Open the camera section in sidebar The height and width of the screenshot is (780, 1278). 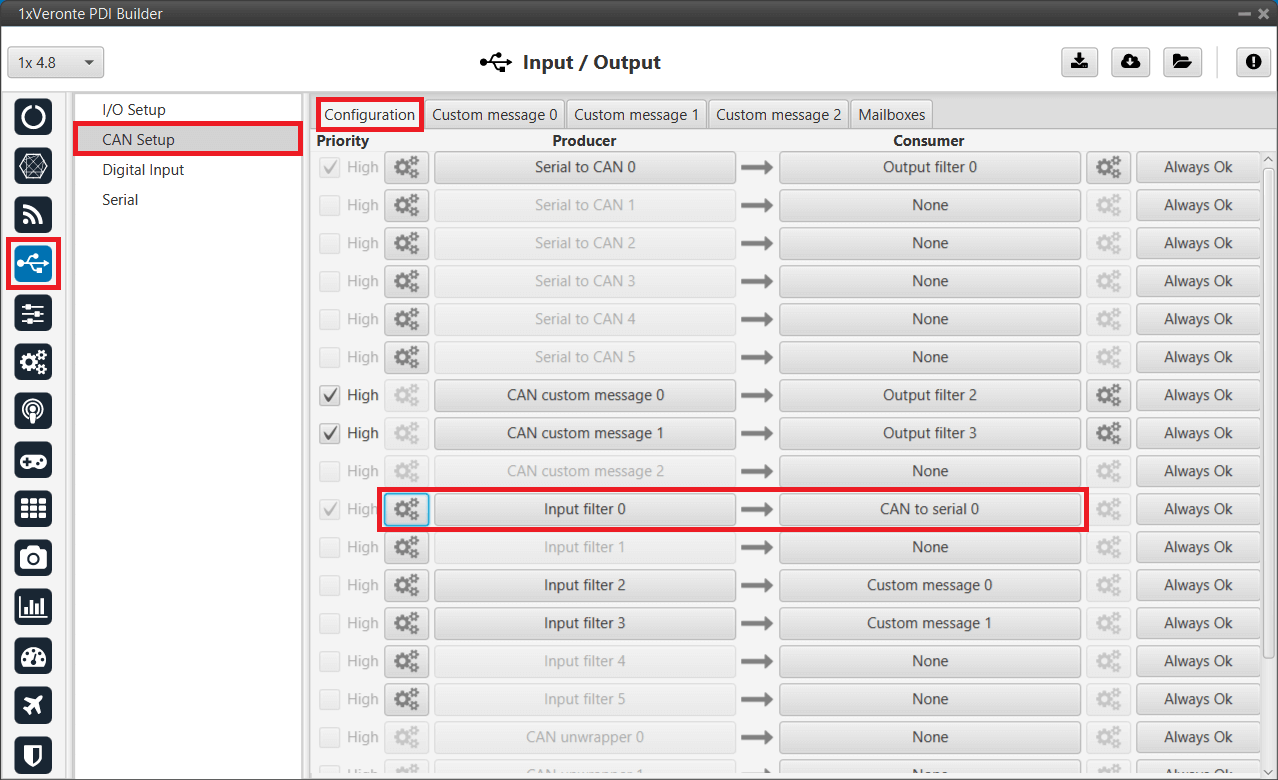click(33, 558)
